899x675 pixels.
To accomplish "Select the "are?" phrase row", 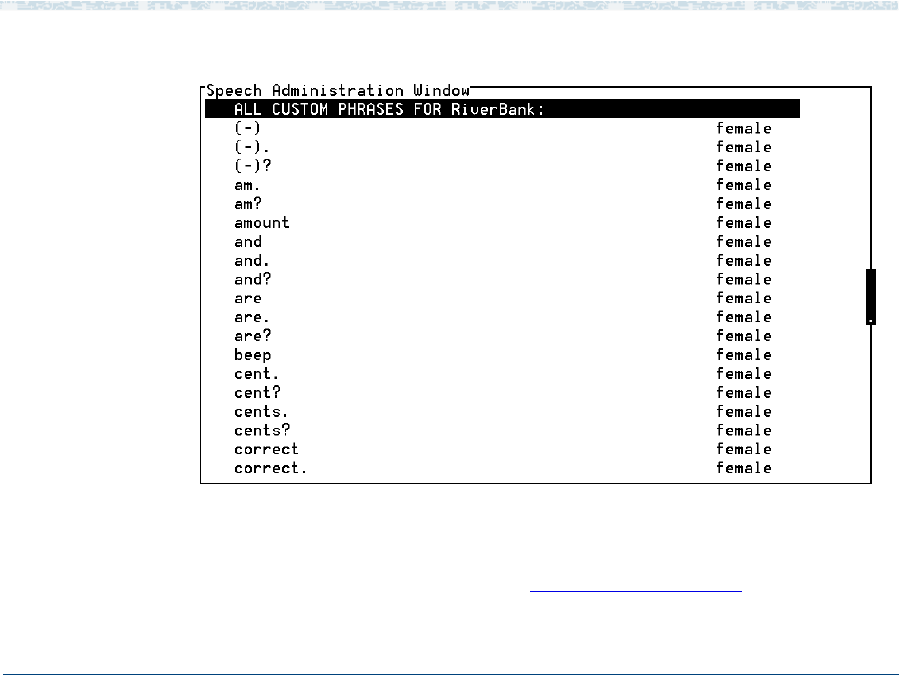I will point(502,335).
